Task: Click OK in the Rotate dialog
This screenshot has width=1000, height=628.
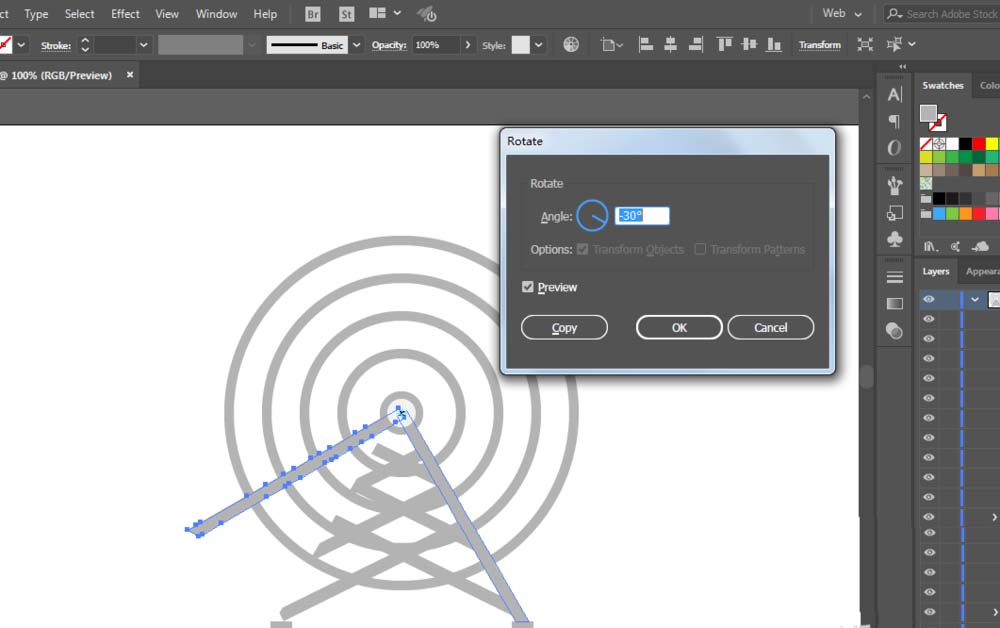Action: (x=679, y=328)
